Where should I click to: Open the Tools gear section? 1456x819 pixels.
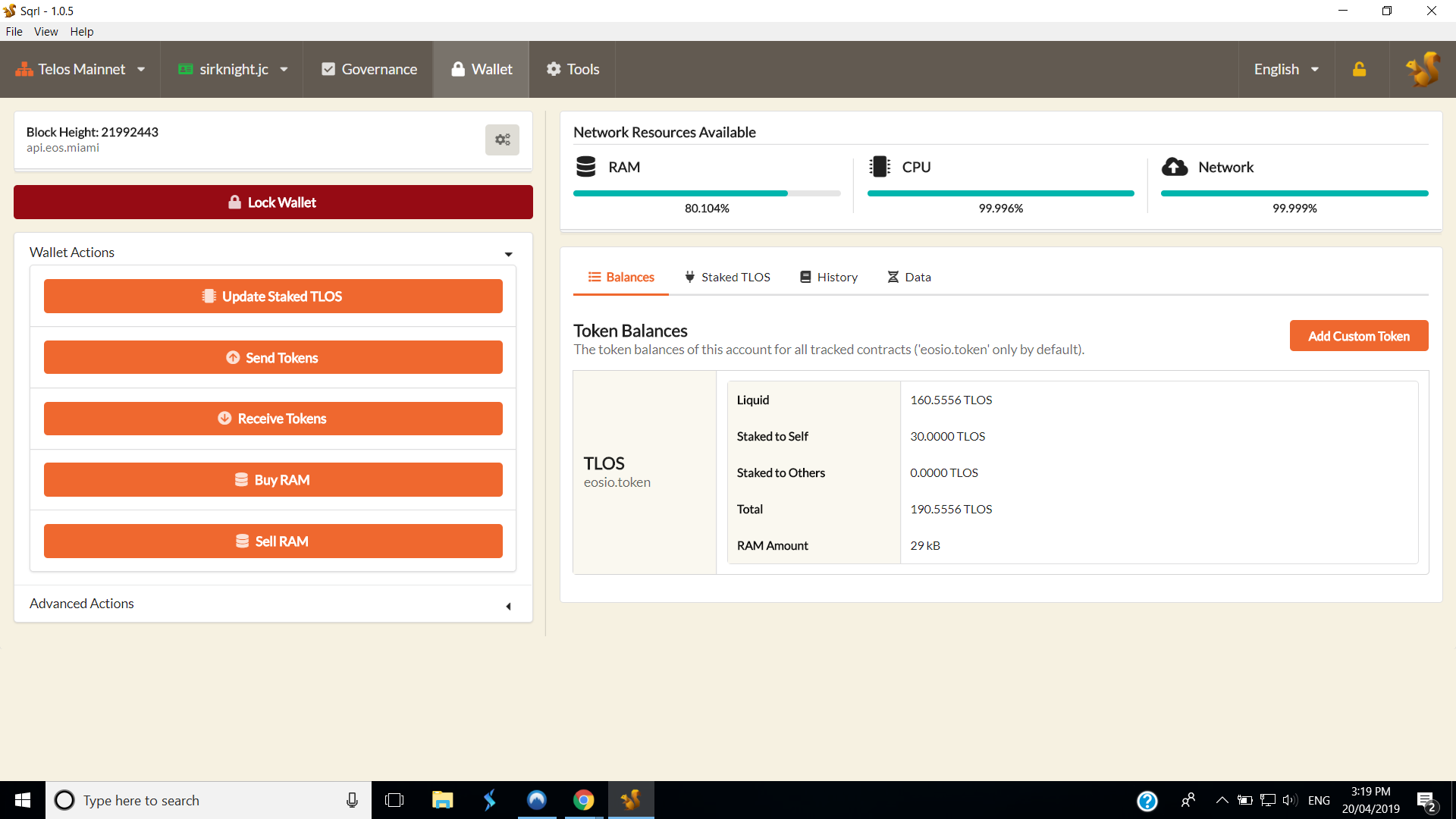(573, 69)
